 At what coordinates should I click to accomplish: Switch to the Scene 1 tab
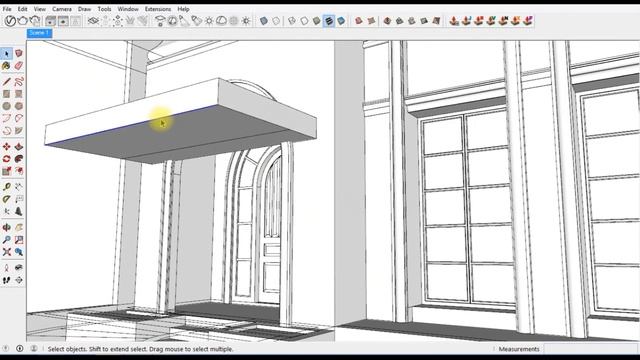coord(39,33)
